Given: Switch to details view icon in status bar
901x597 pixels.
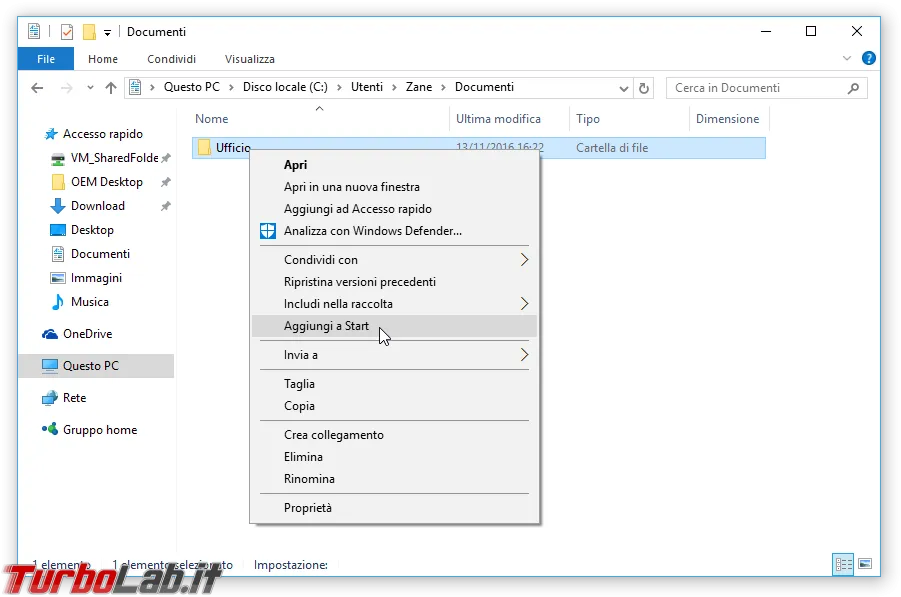Looking at the screenshot, I should [x=843, y=564].
